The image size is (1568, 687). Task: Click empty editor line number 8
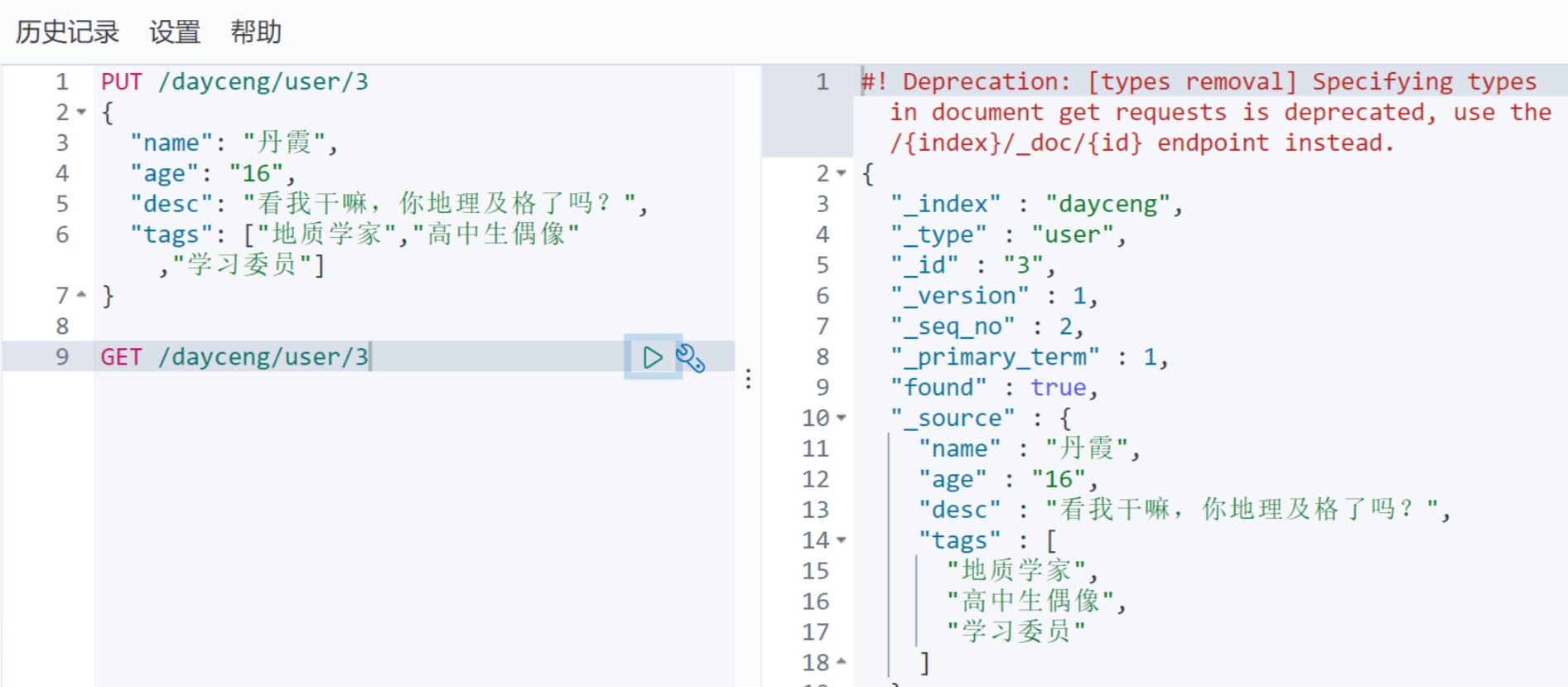pos(62,327)
